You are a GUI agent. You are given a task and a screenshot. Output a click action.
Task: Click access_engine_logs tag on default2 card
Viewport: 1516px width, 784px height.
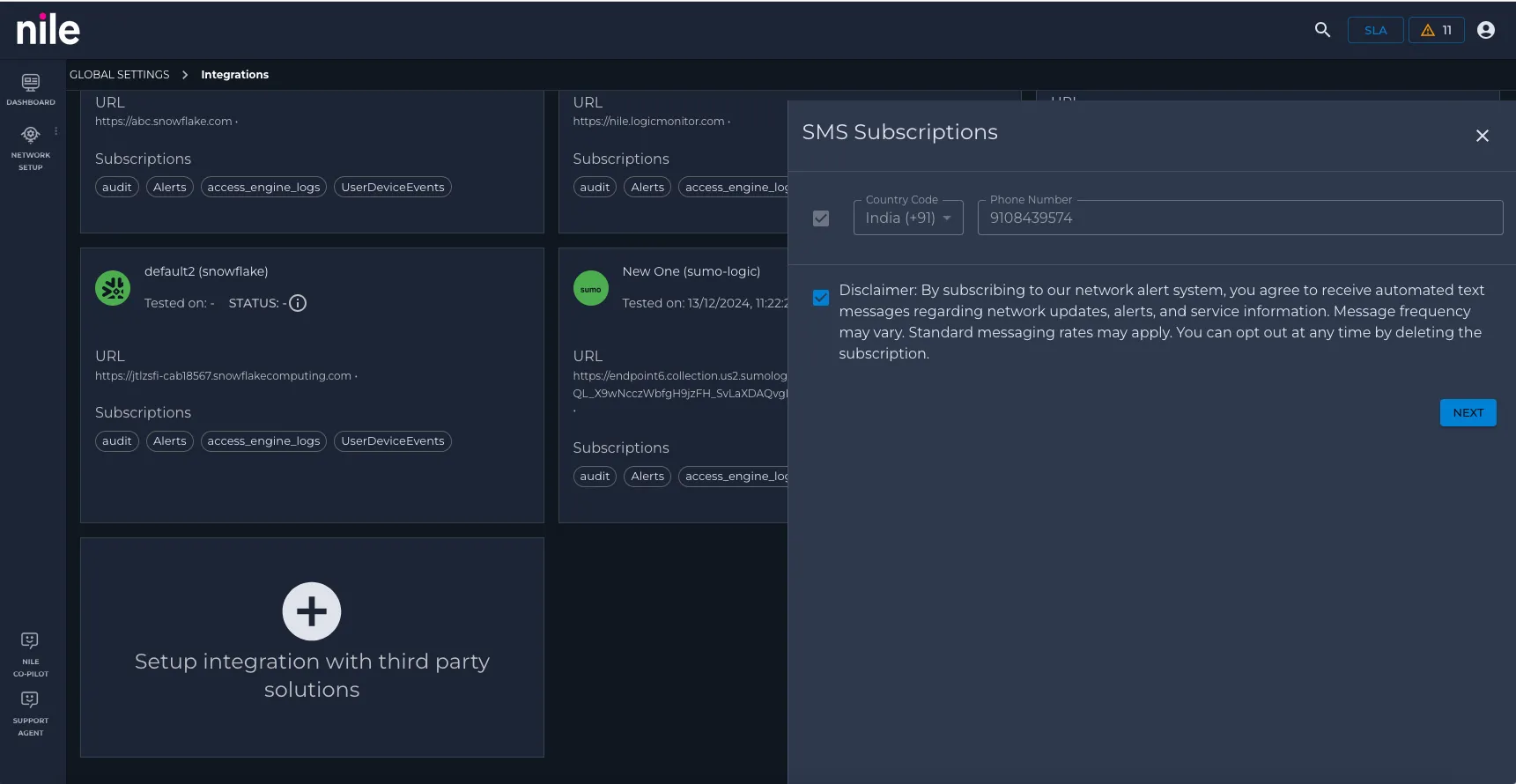click(264, 440)
